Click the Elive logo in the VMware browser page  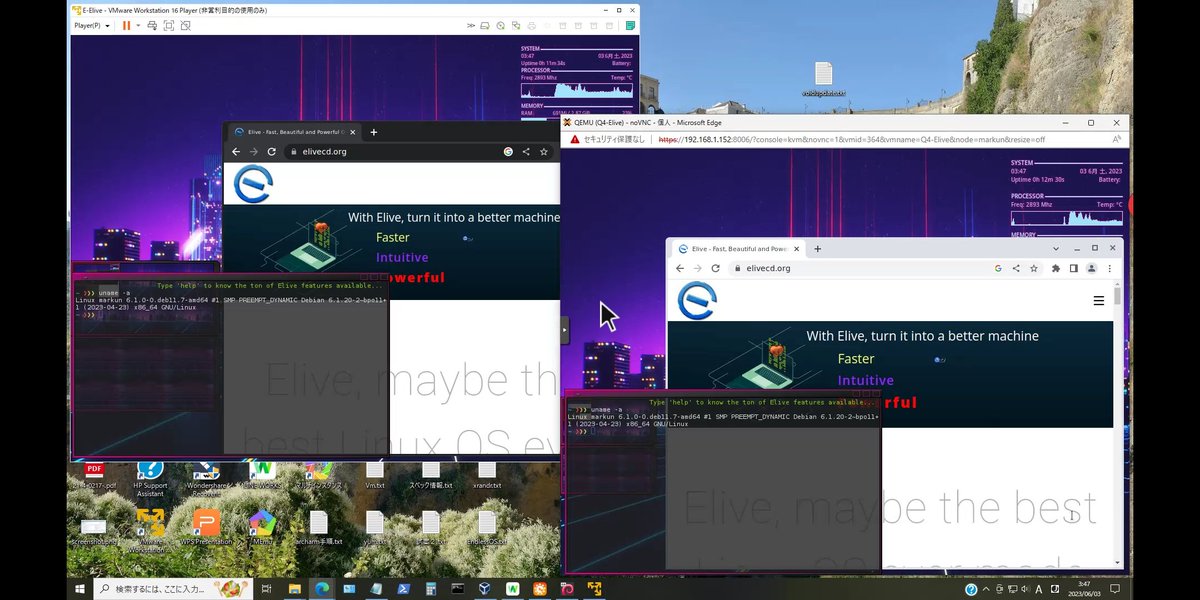pyautogui.click(x=253, y=185)
